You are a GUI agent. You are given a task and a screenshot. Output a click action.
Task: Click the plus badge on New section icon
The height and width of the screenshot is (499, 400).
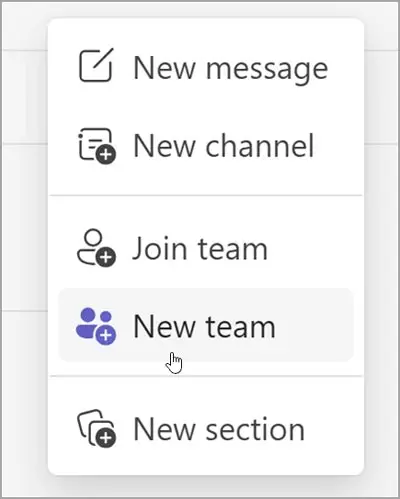[106, 437]
